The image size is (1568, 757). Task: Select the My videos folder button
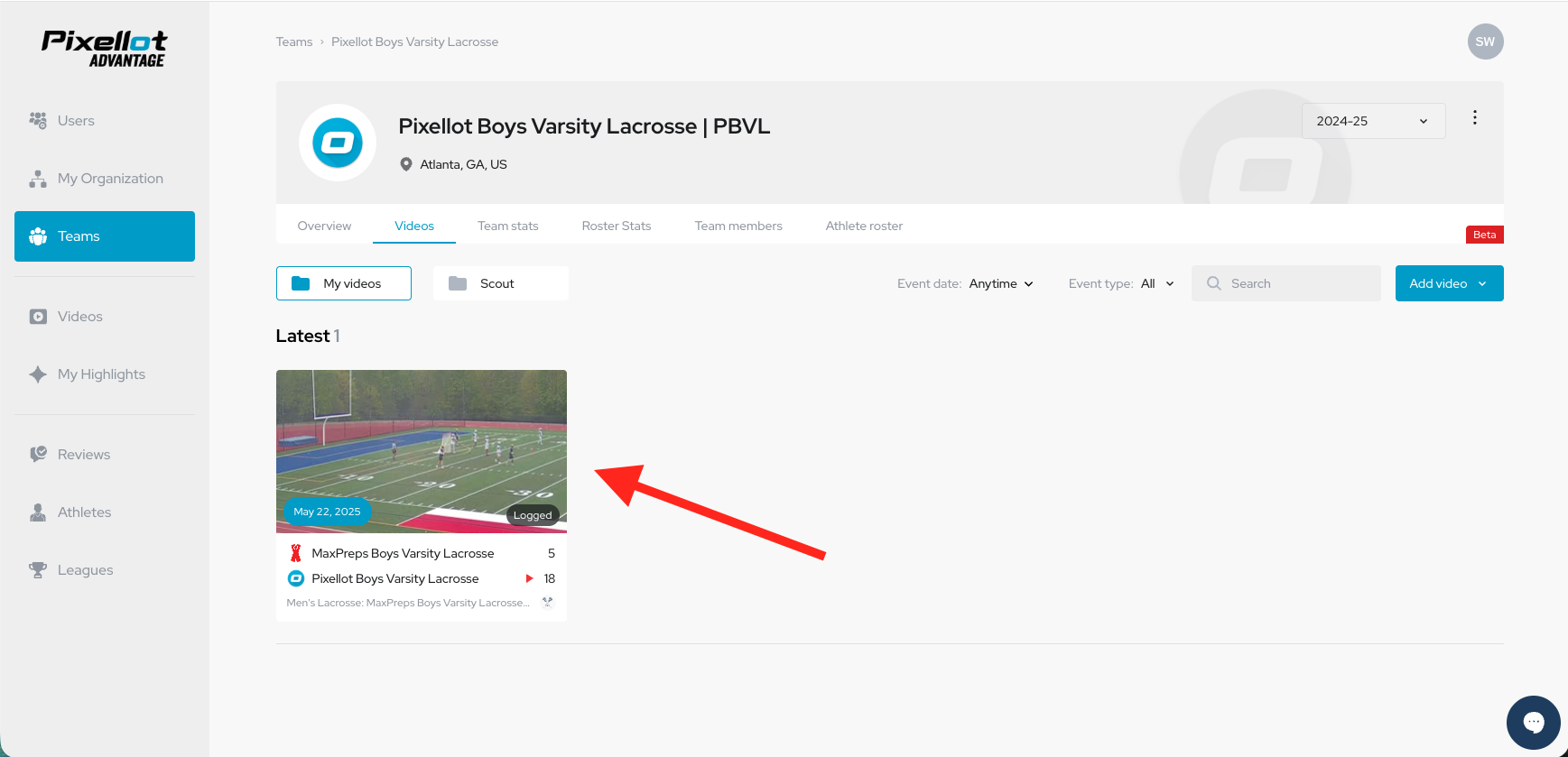tap(344, 283)
